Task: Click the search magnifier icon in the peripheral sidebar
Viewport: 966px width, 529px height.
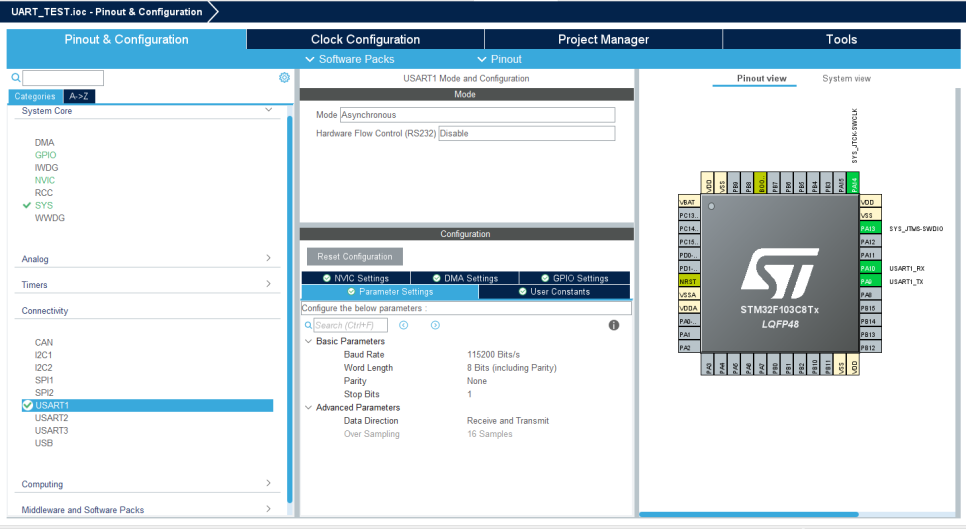Action: pyautogui.click(x=15, y=78)
